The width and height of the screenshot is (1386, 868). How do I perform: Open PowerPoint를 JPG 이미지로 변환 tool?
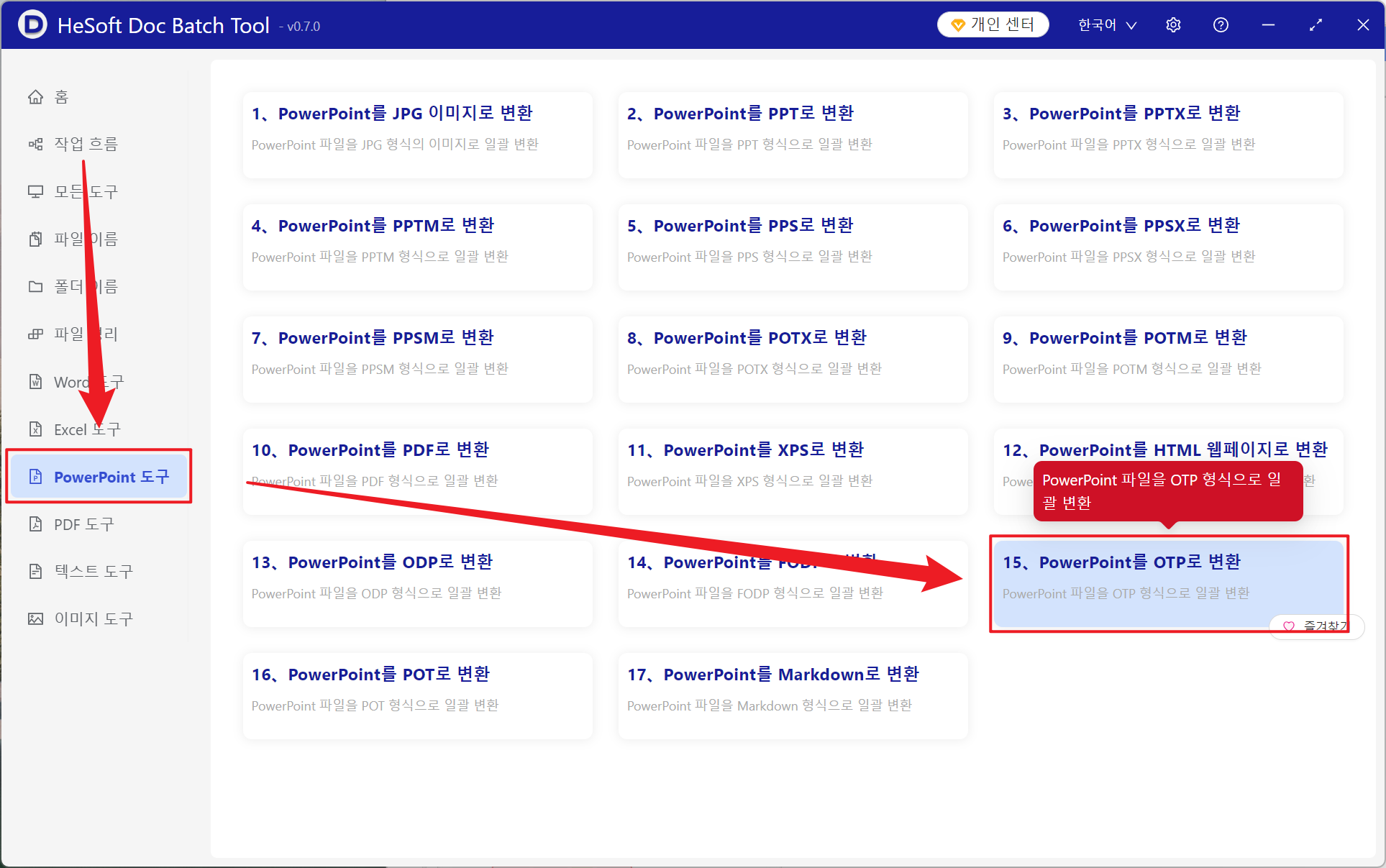tap(417, 134)
